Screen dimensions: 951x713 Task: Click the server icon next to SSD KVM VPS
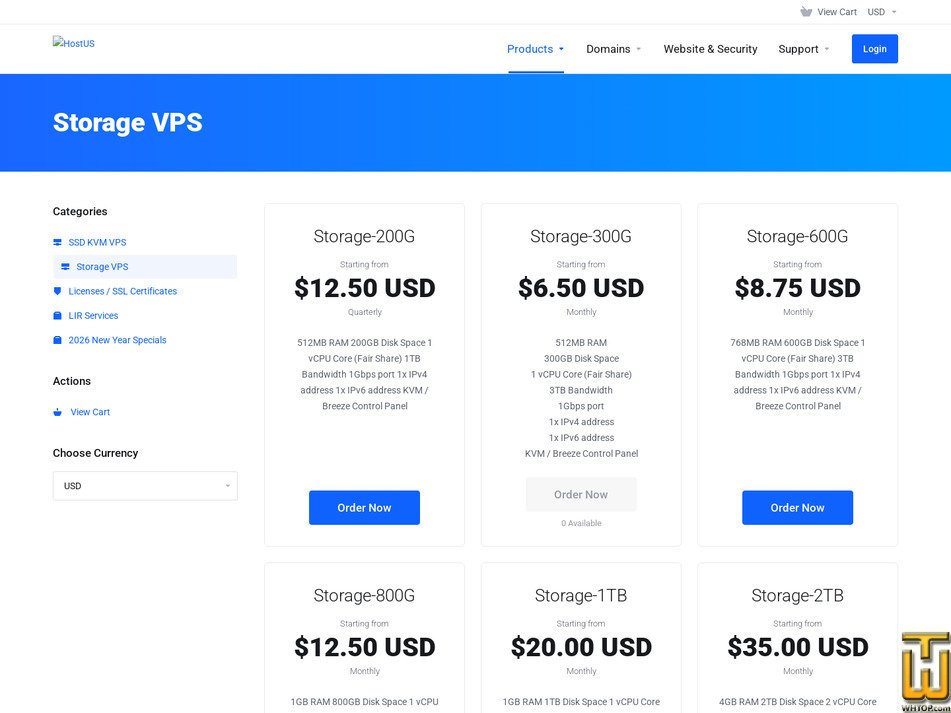point(58,243)
